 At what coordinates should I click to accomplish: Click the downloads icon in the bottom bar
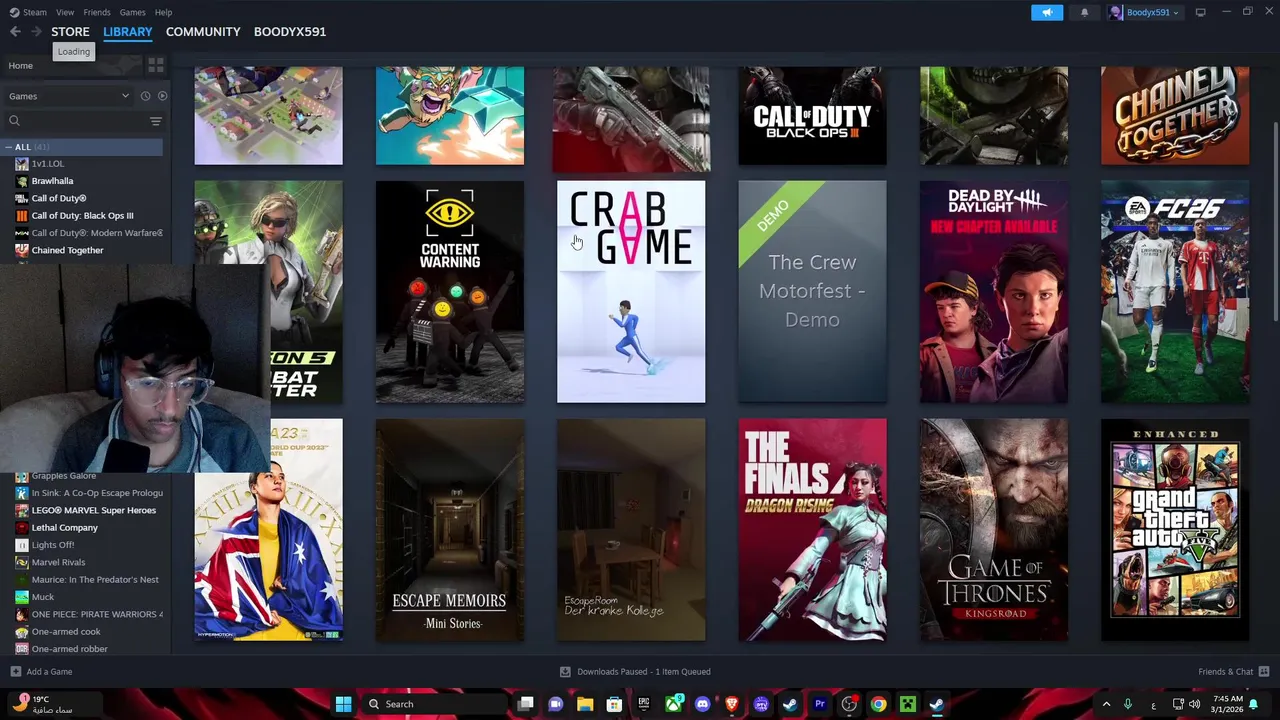[x=565, y=672]
